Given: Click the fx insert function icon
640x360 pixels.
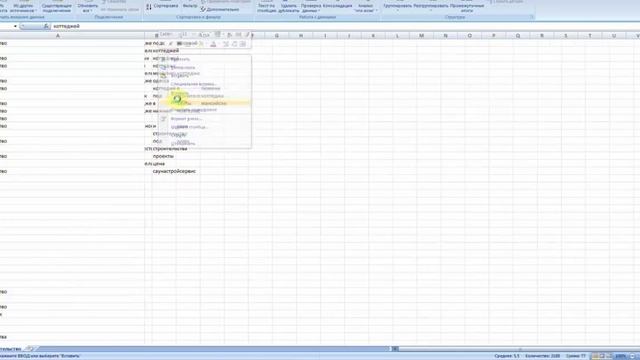Looking at the screenshot, I should coord(46,27).
